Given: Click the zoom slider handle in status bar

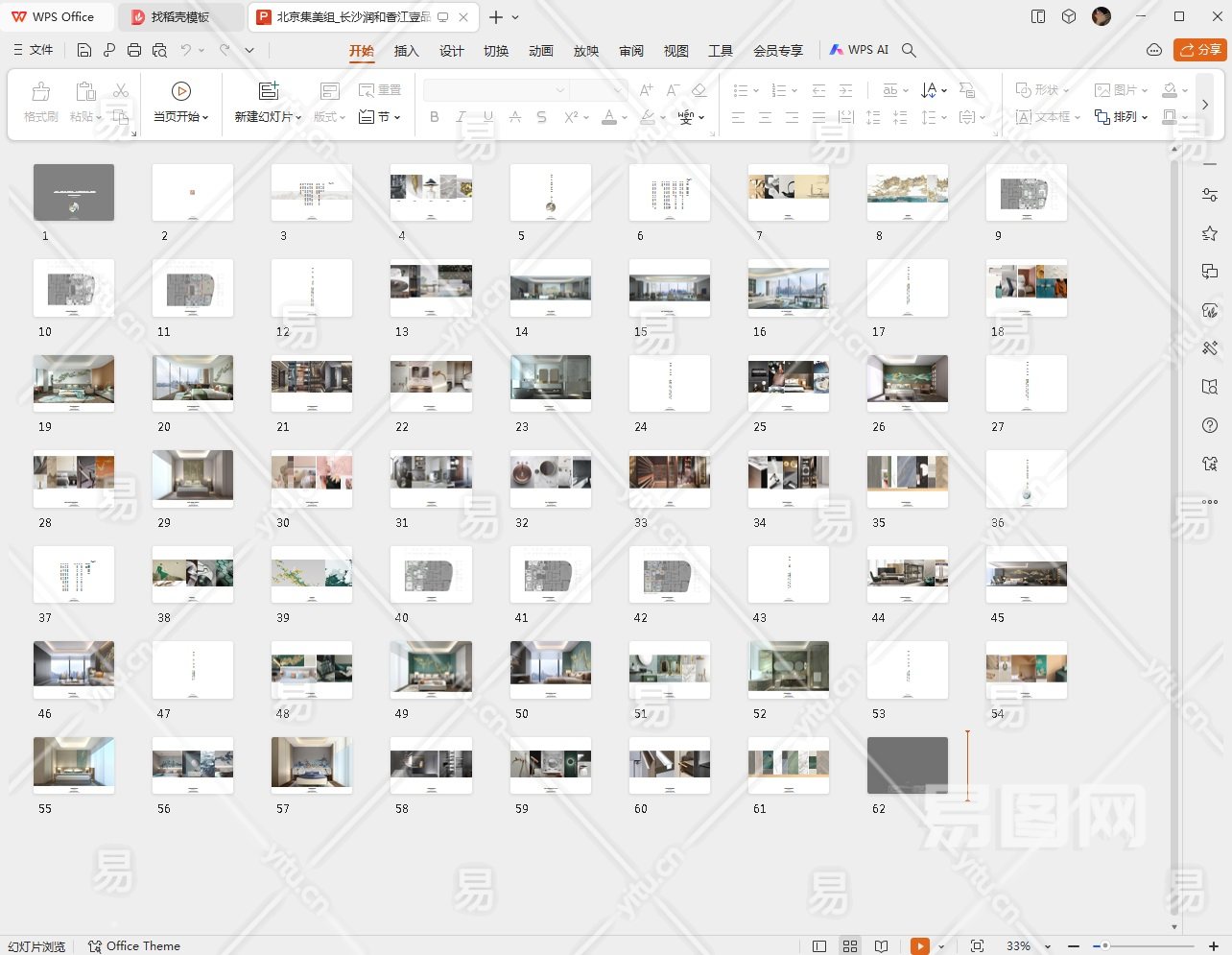Looking at the screenshot, I should click(x=1104, y=946).
